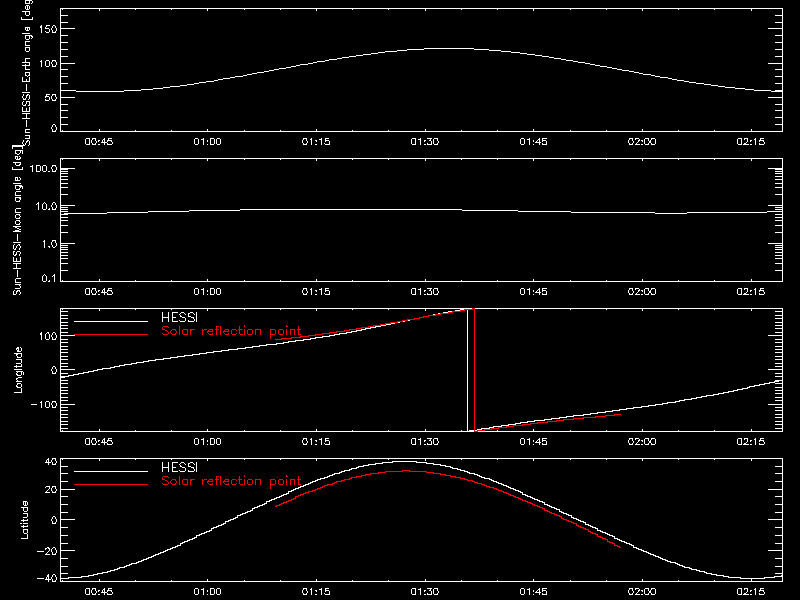Screen dimensions: 800x600
Task: Click 02:00 label under Moon angle plot
Action: click(642, 292)
